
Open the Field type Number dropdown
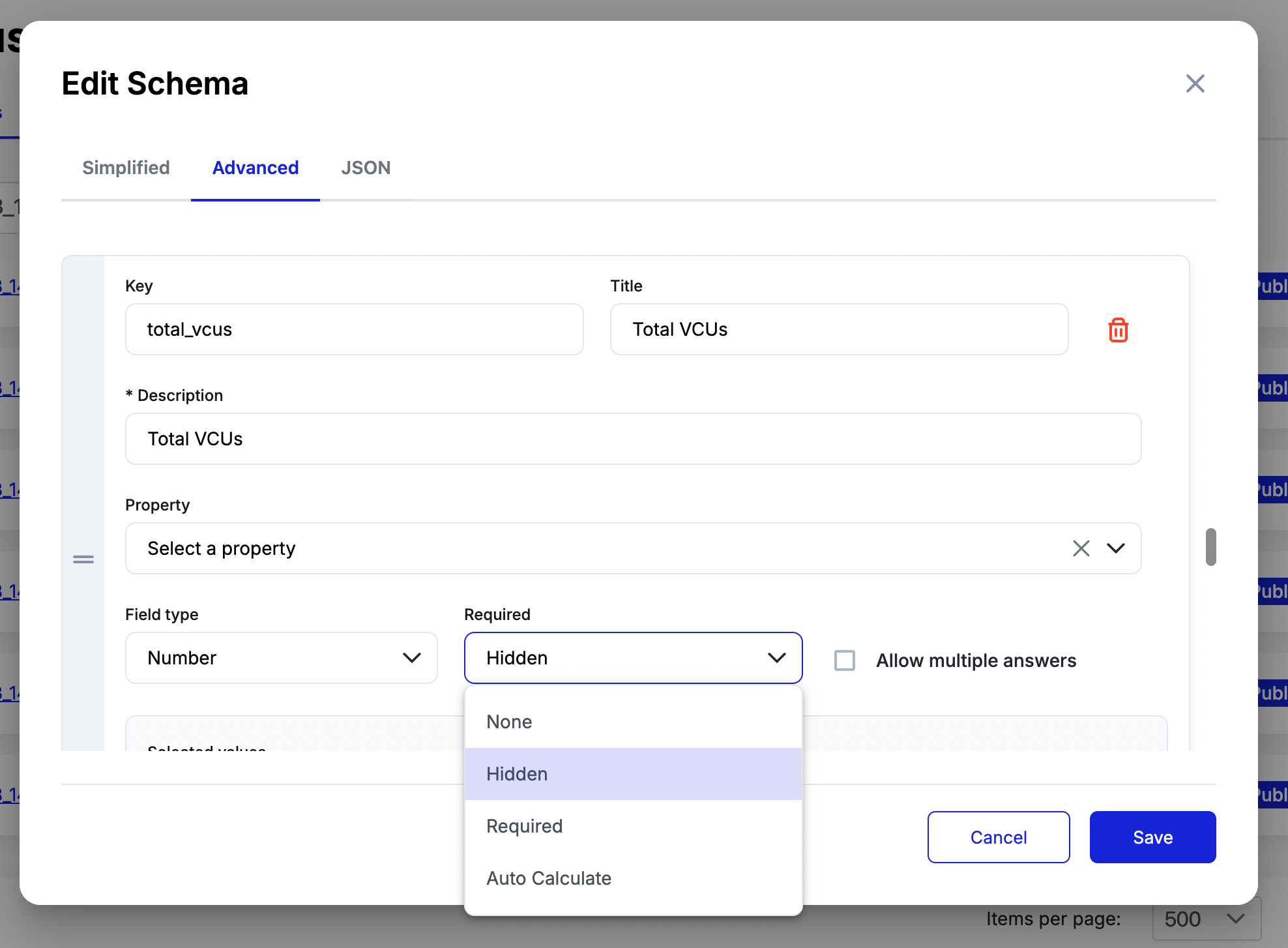(281, 658)
